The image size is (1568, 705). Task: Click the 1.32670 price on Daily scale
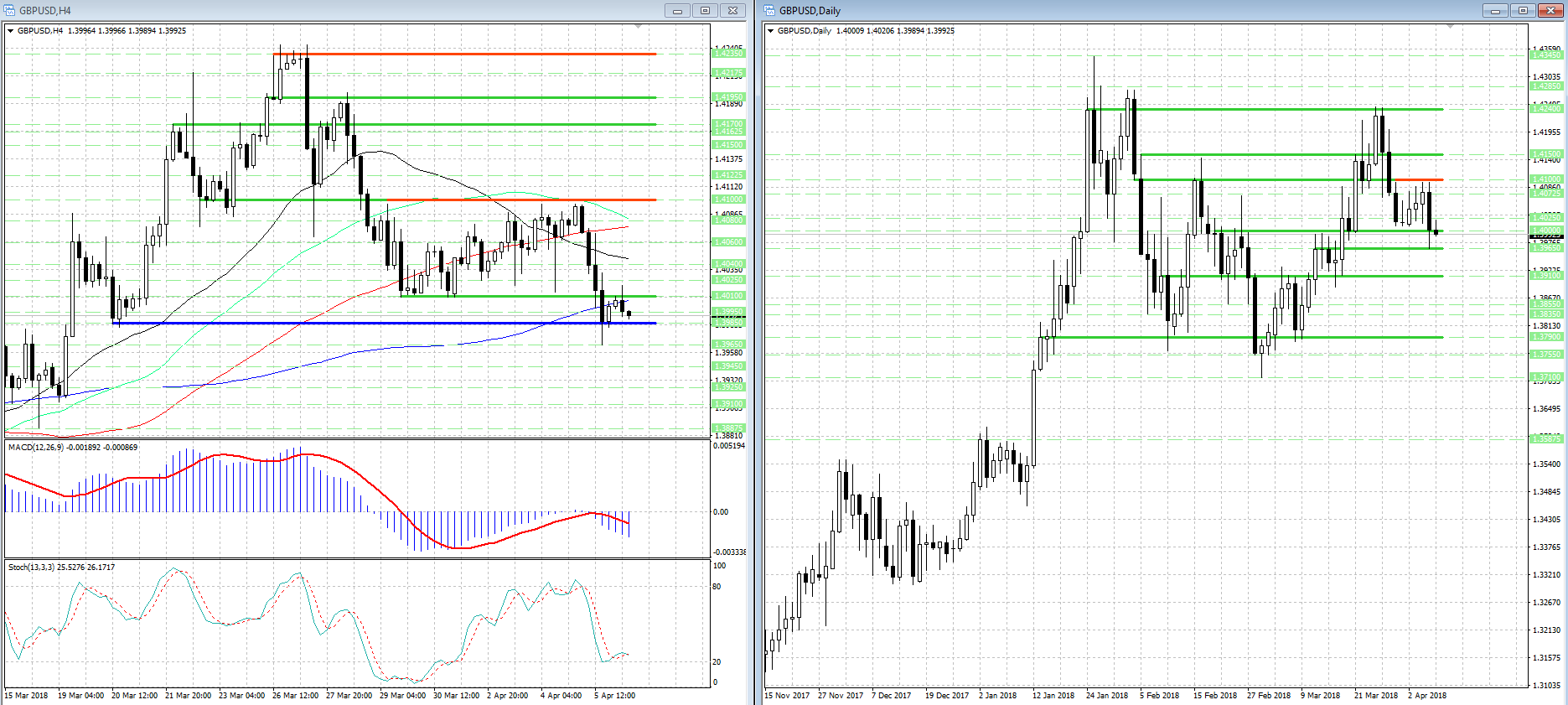click(1546, 603)
